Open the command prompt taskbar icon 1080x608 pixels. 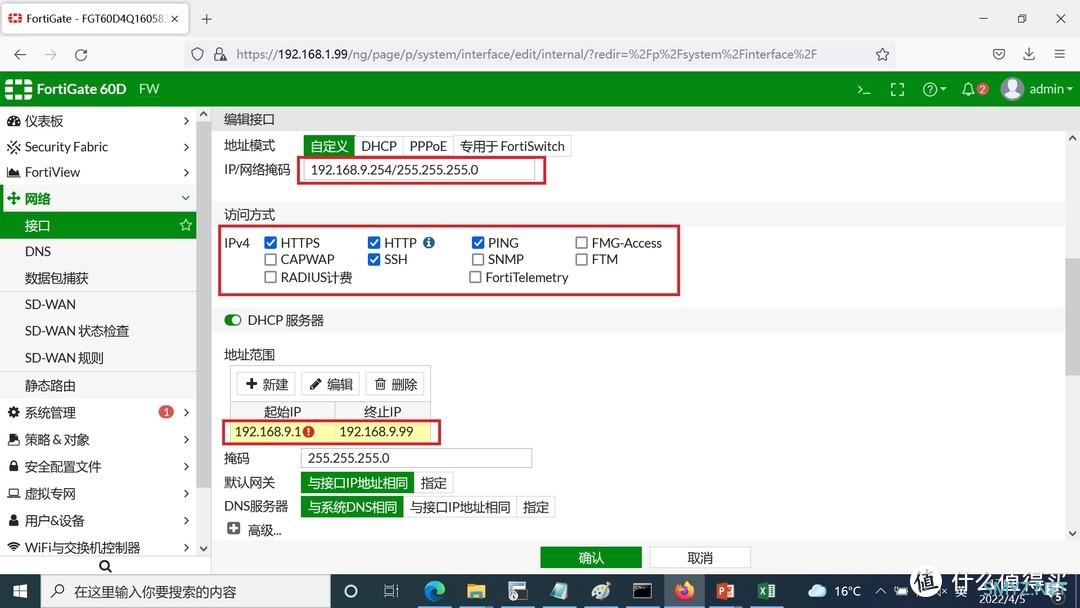click(x=642, y=591)
